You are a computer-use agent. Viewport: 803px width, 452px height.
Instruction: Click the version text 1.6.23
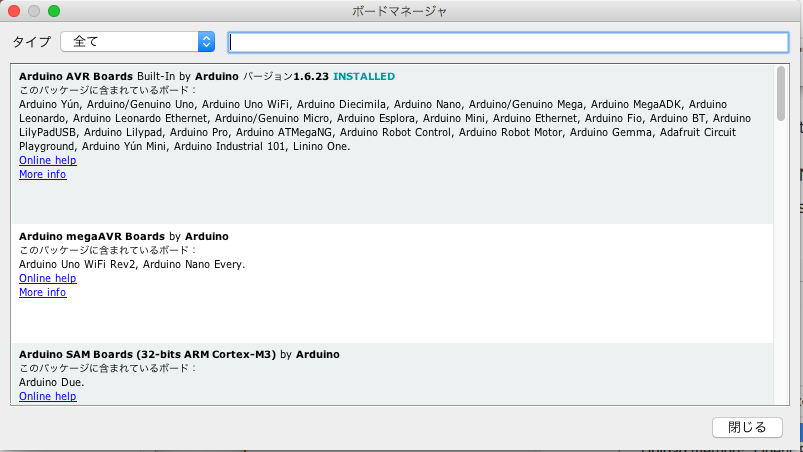[x=311, y=76]
